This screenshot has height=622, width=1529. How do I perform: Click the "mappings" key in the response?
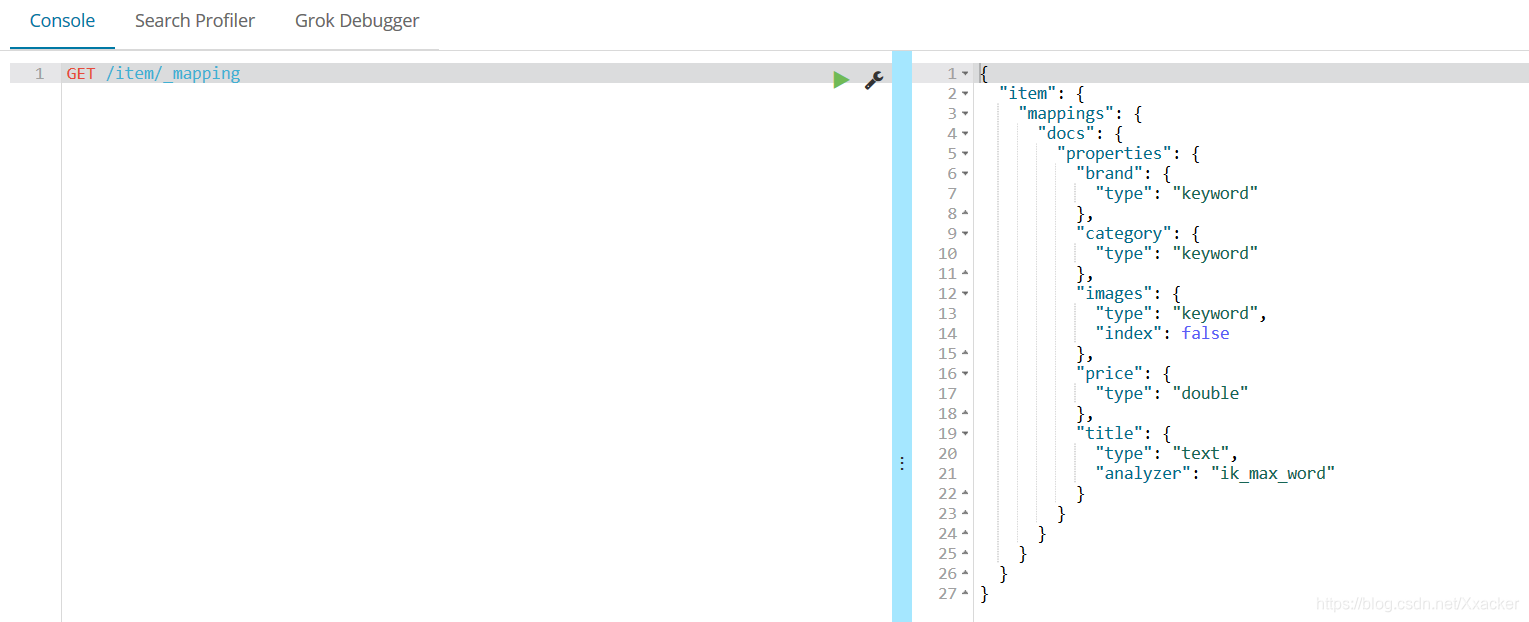(1066, 113)
